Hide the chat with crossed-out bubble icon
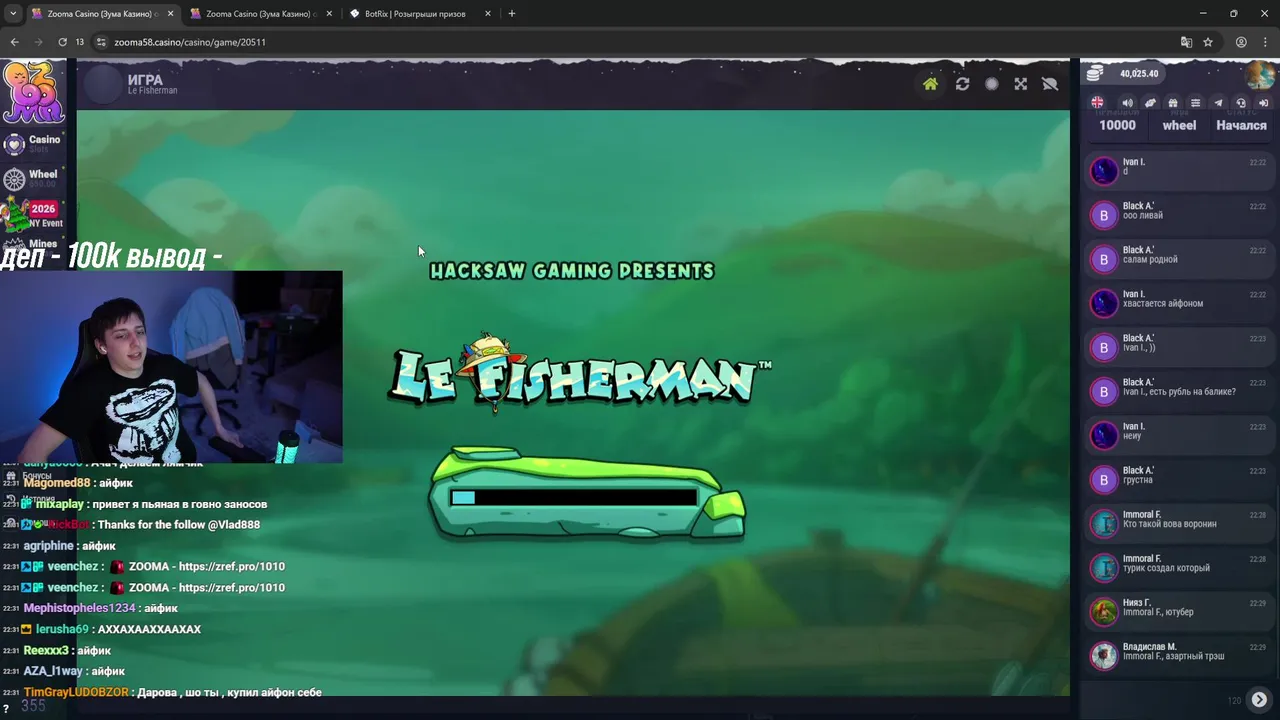Screen dimensions: 1280x720 1049,85
